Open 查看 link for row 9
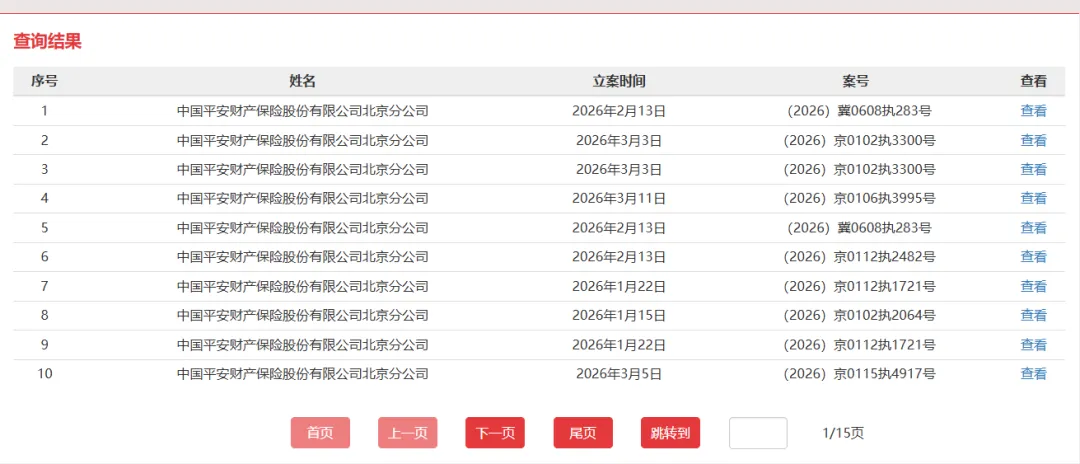This screenshot has height=464, width=1080. [x=1033, y=345]
